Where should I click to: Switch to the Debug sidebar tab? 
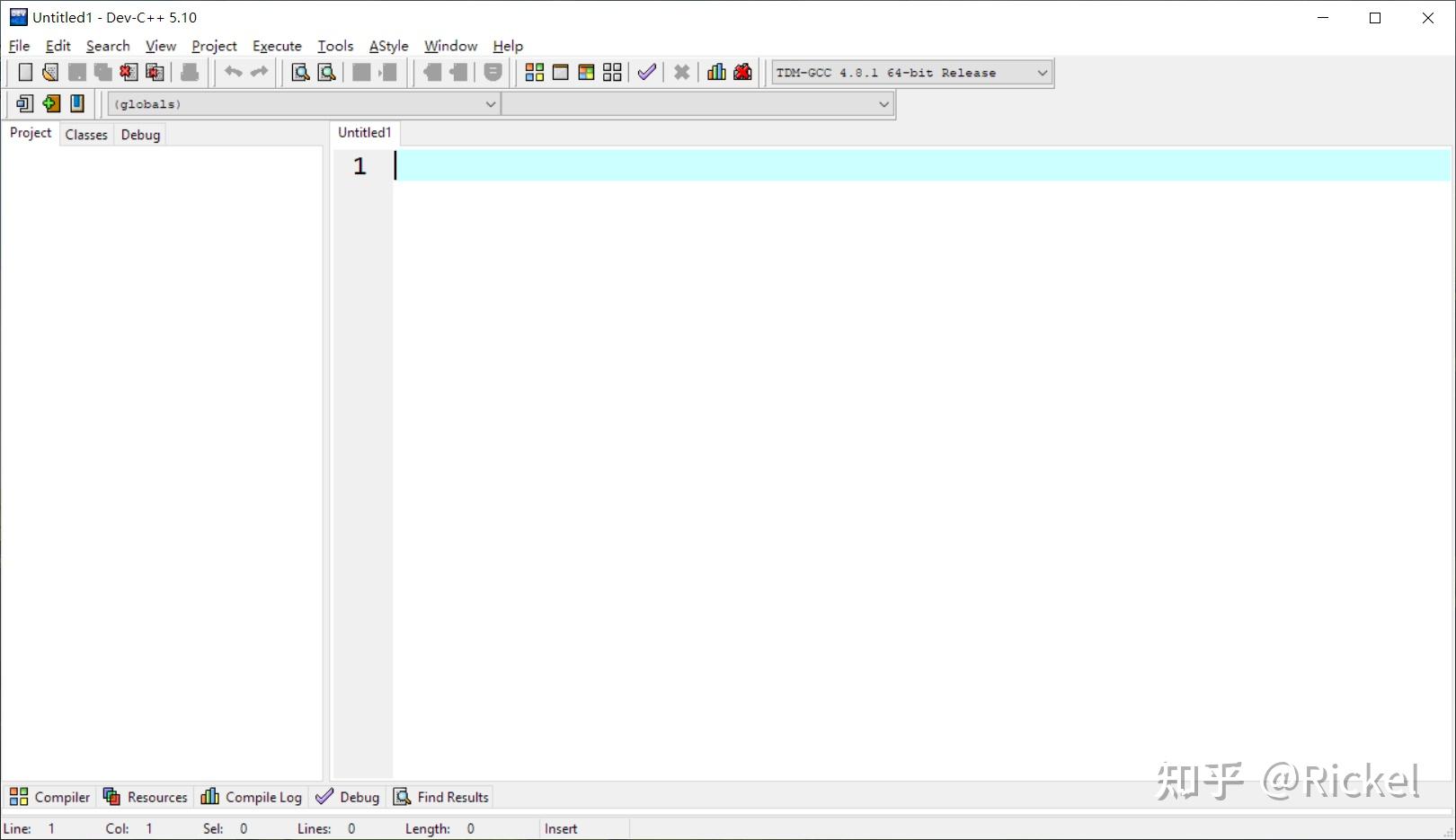coord(140,135)
